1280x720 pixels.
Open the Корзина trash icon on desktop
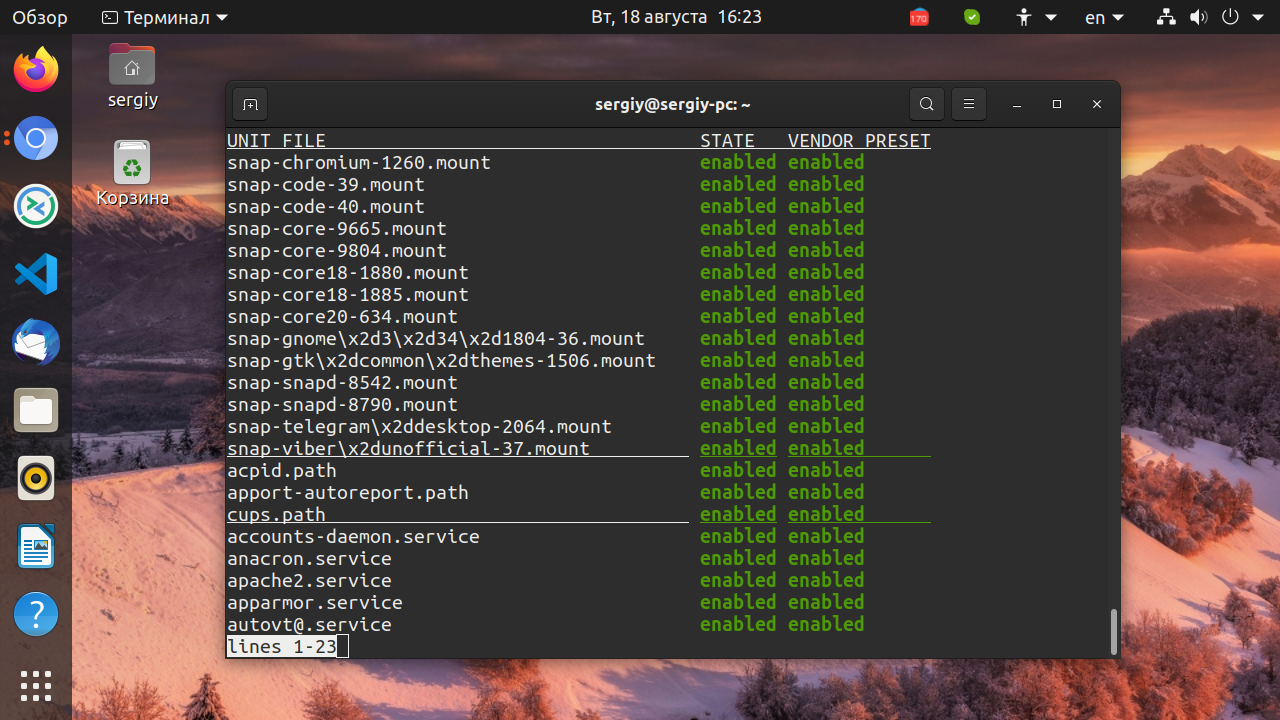tap(132, 173)
